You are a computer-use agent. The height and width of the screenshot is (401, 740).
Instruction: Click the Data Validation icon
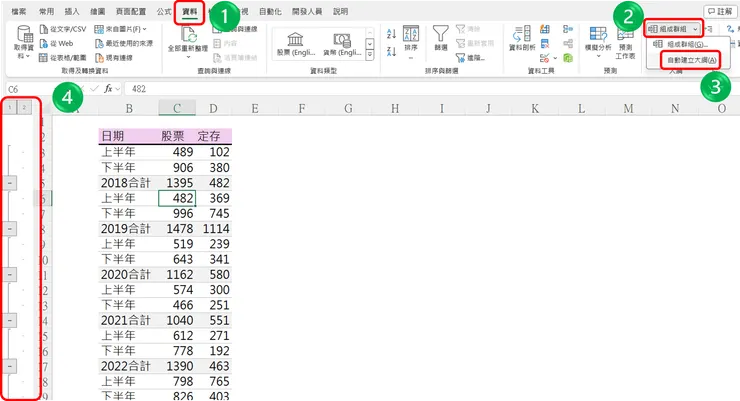545,58
